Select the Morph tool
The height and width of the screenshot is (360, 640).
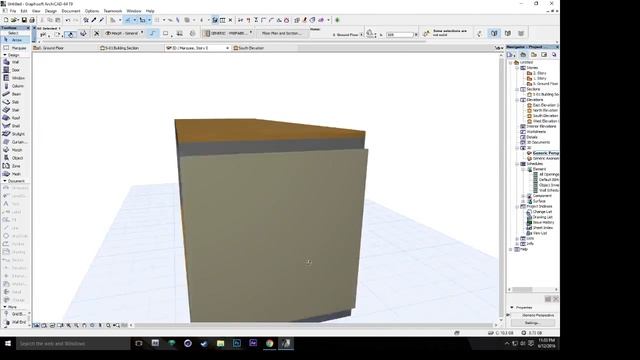16,150
